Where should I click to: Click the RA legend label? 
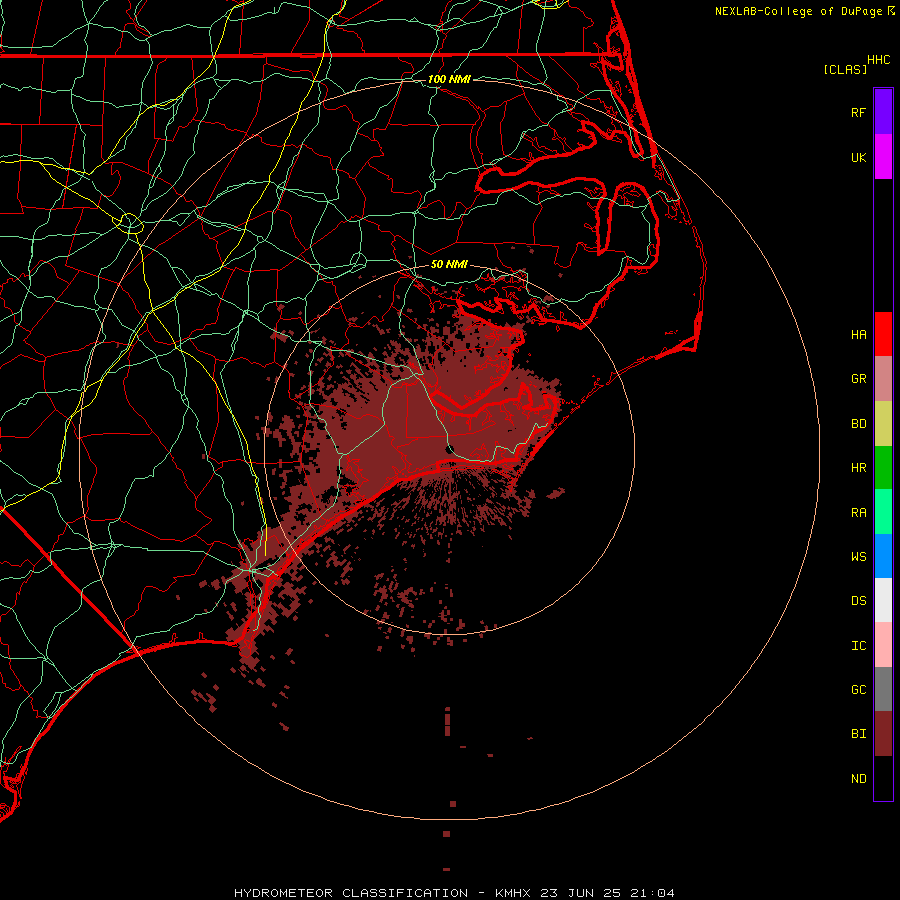click(x=858, y=513)
